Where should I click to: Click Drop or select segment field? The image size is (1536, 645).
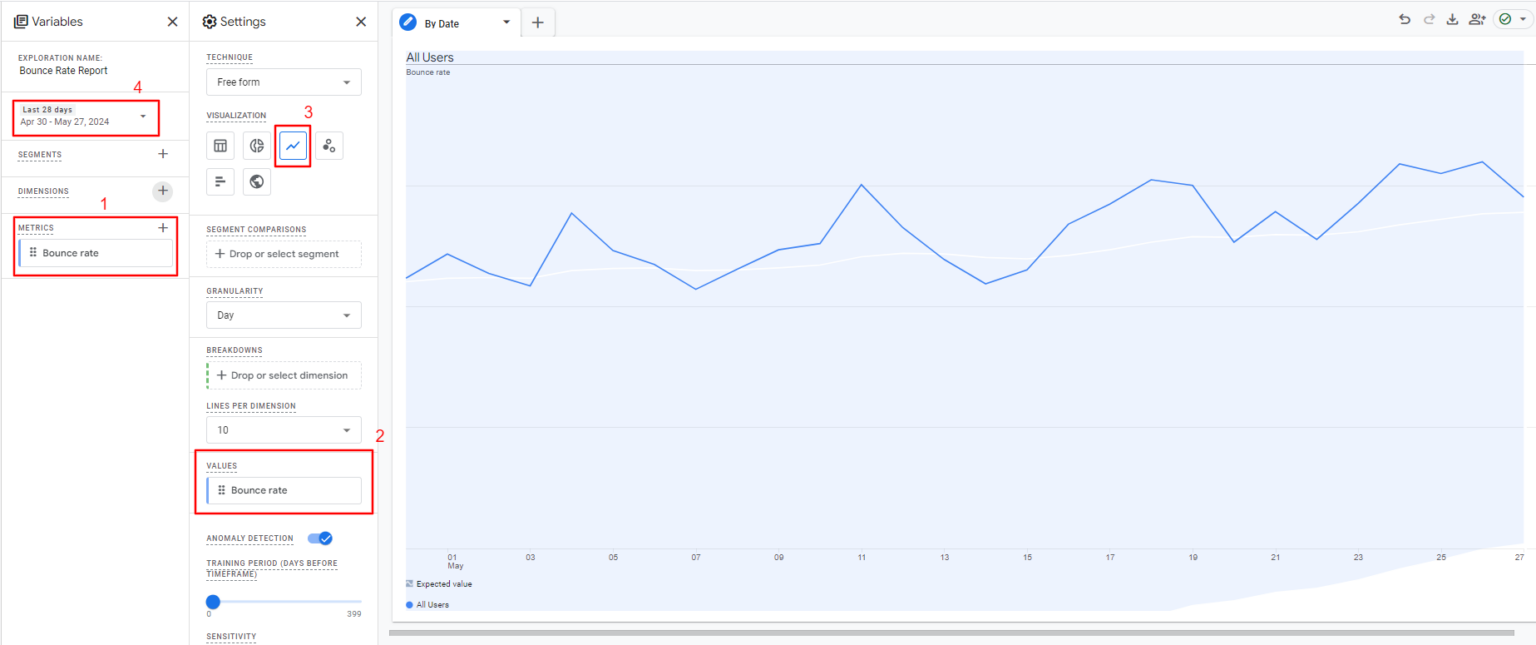[283, 253]
